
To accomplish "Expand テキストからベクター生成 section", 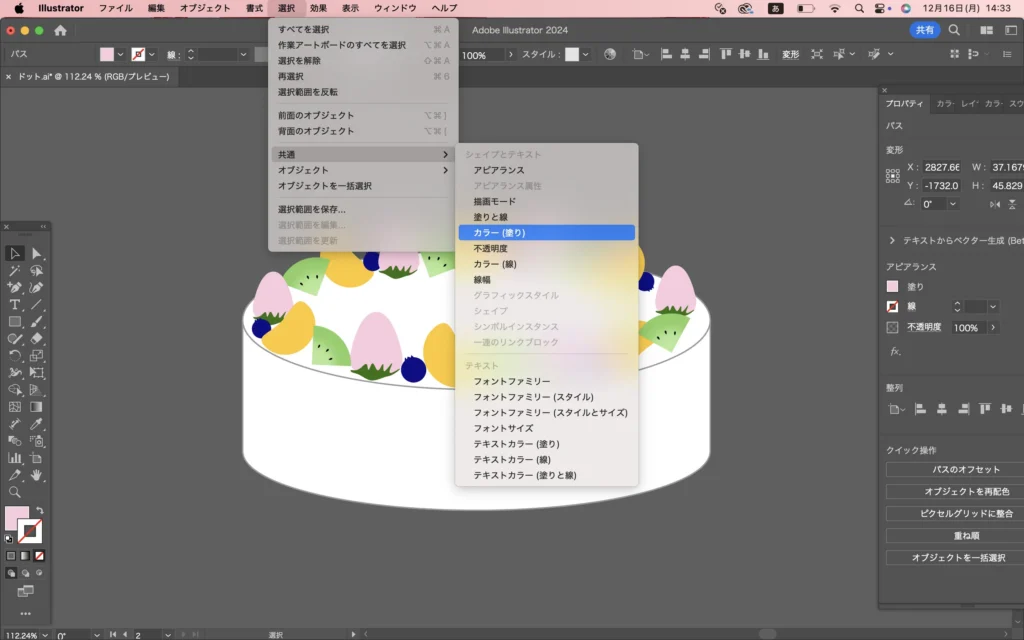I will [892, 241].
